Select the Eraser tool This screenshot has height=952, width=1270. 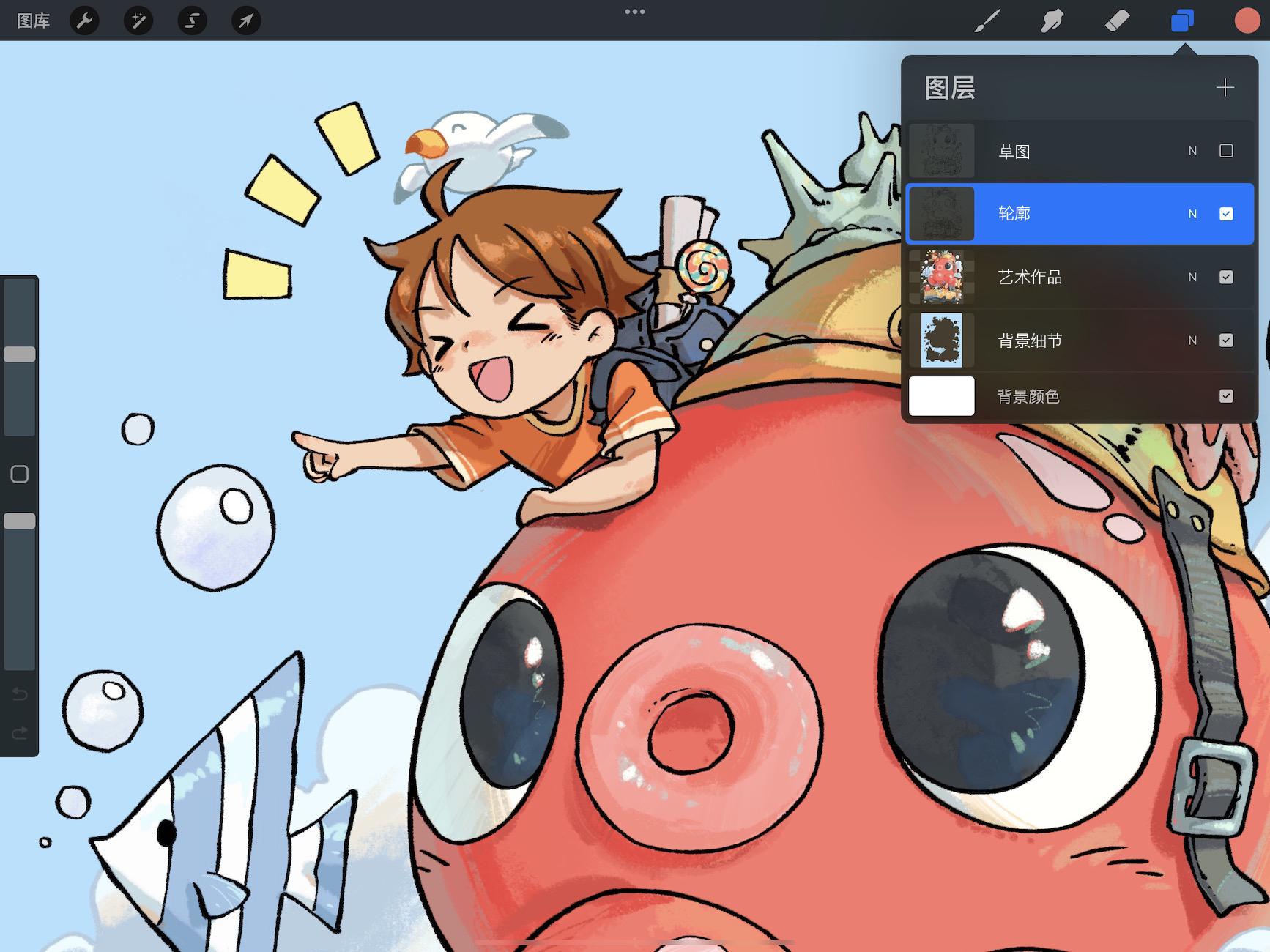coord(1117,21)
